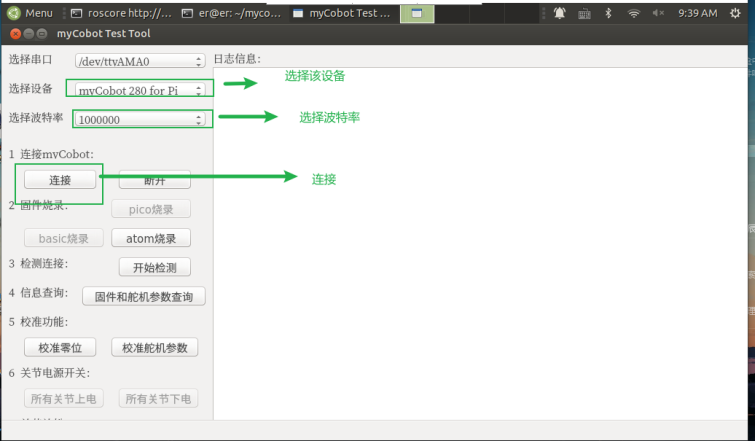
Task: Click the '6 关节电源开关' section label
Action: pyautogui.click(x=49, y=373)
